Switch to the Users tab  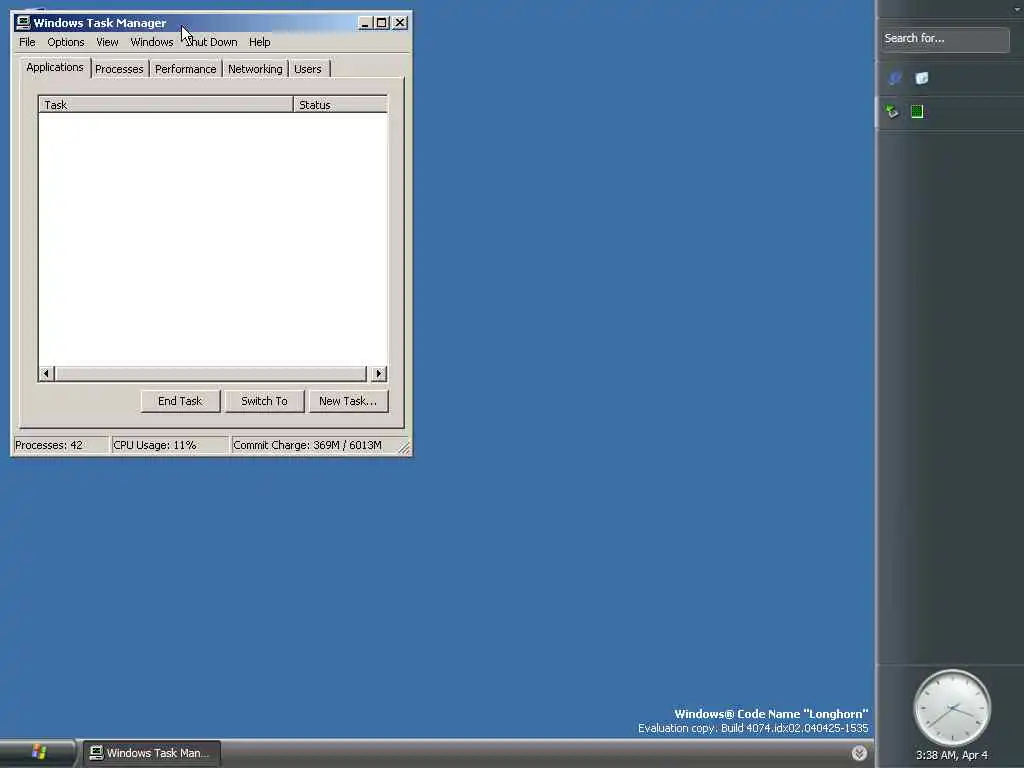[308, 69]
